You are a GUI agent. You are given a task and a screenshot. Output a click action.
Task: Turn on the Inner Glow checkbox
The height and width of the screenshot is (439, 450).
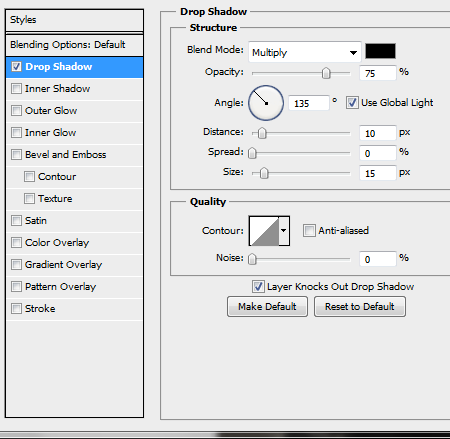coord(16,133)
